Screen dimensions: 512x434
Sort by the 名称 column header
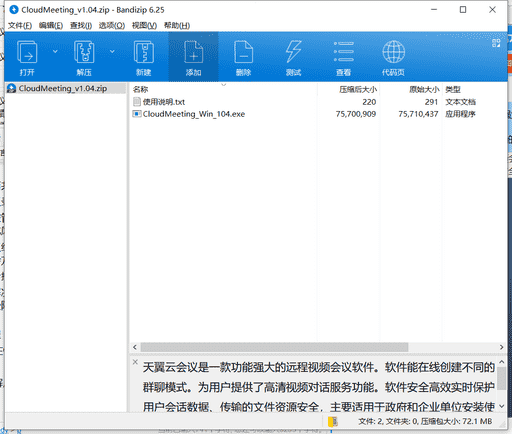(x=140, y=89)
